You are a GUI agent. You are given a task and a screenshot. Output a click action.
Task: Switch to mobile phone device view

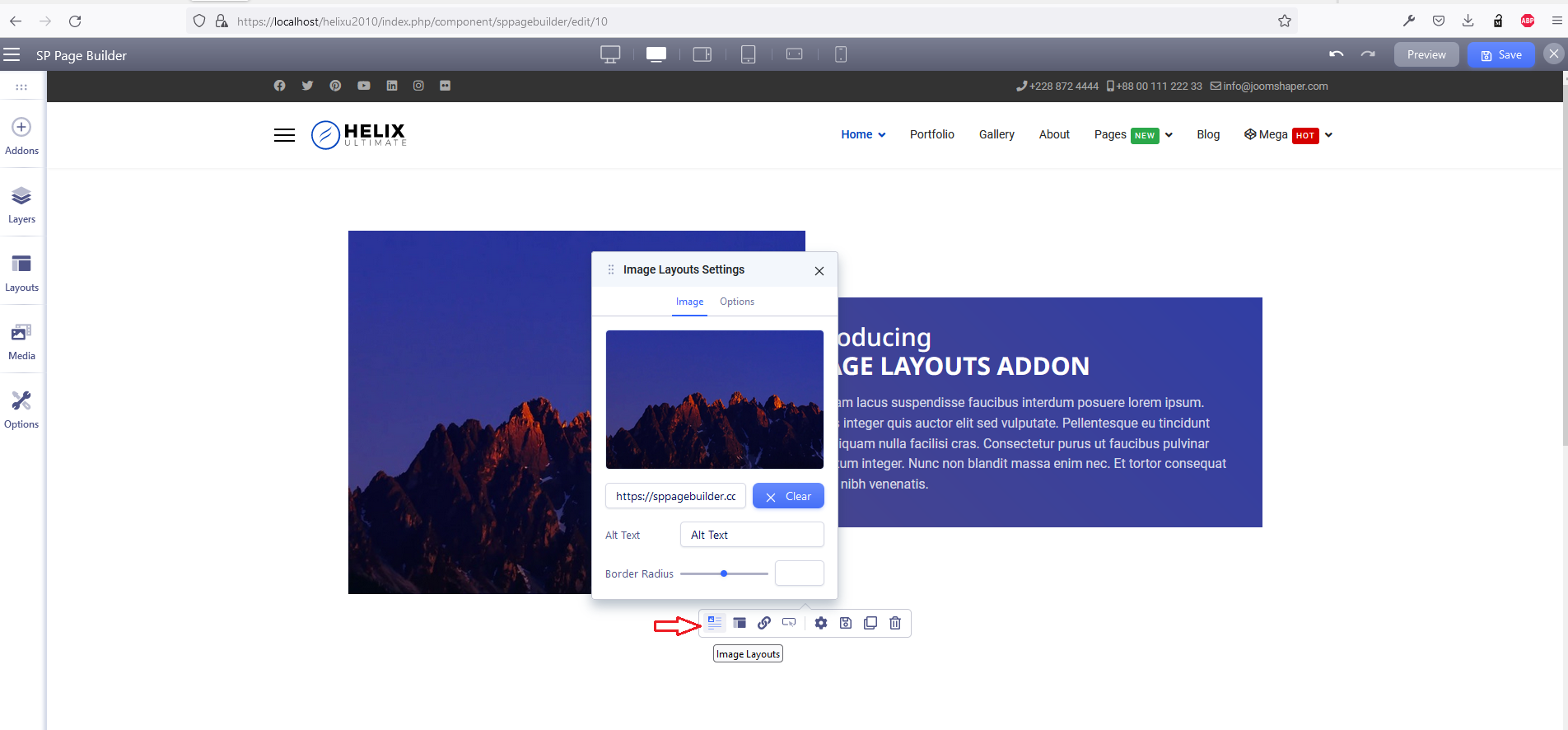click(x=840, y=54)
